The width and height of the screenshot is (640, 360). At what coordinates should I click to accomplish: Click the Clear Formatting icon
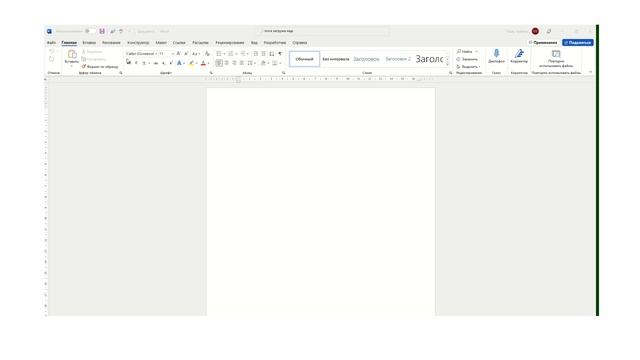pos(207,54)
